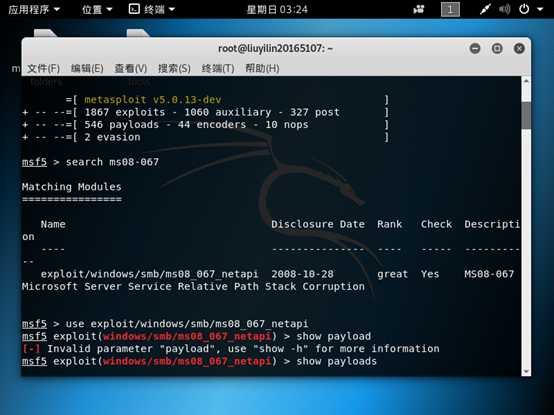The height and width of the screenshot is (415, 554).
Task: Click the 'Matching Modules' heading
Action: tap(72, 187)
